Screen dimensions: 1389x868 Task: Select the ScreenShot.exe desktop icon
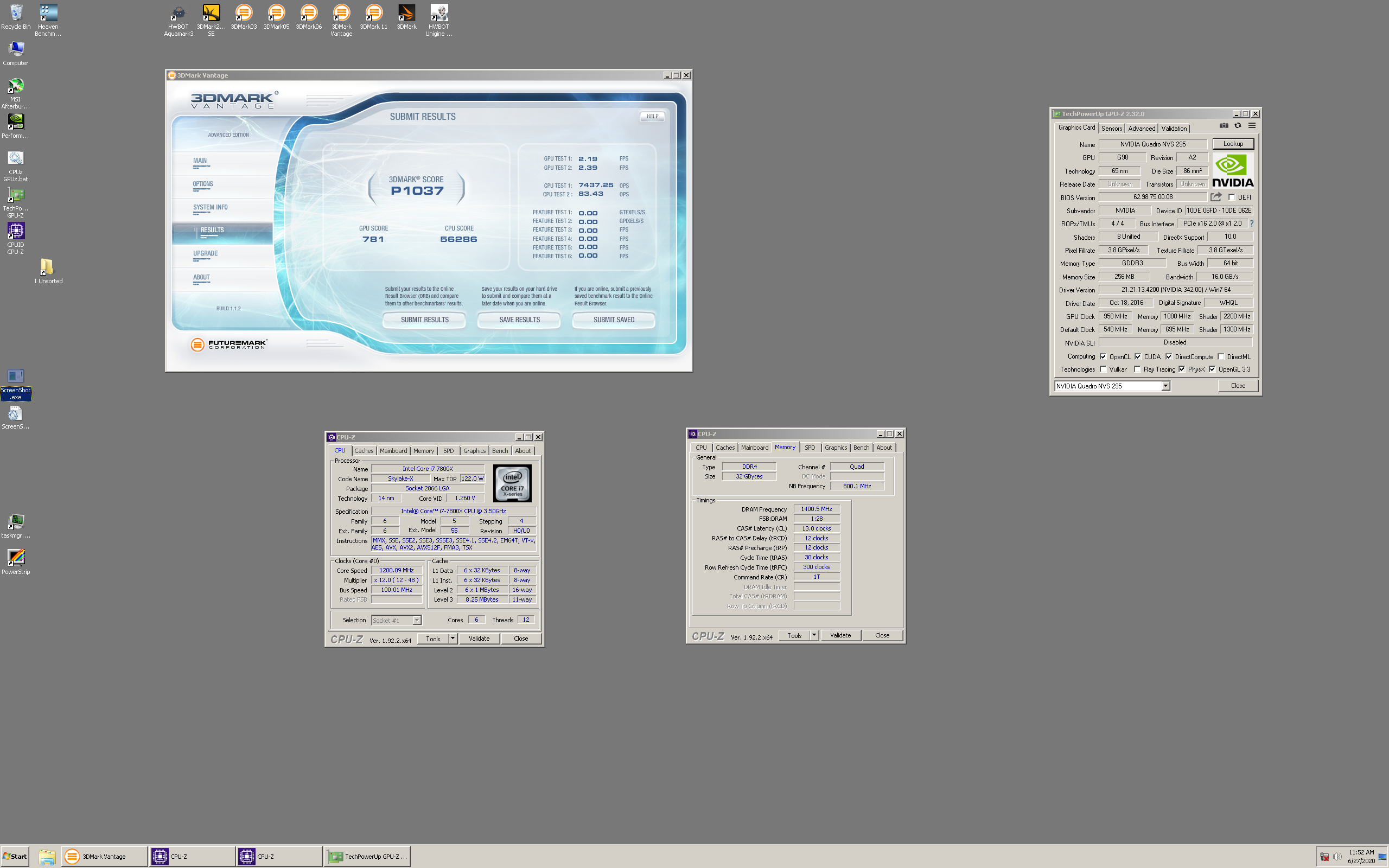(x=16, y=384)
